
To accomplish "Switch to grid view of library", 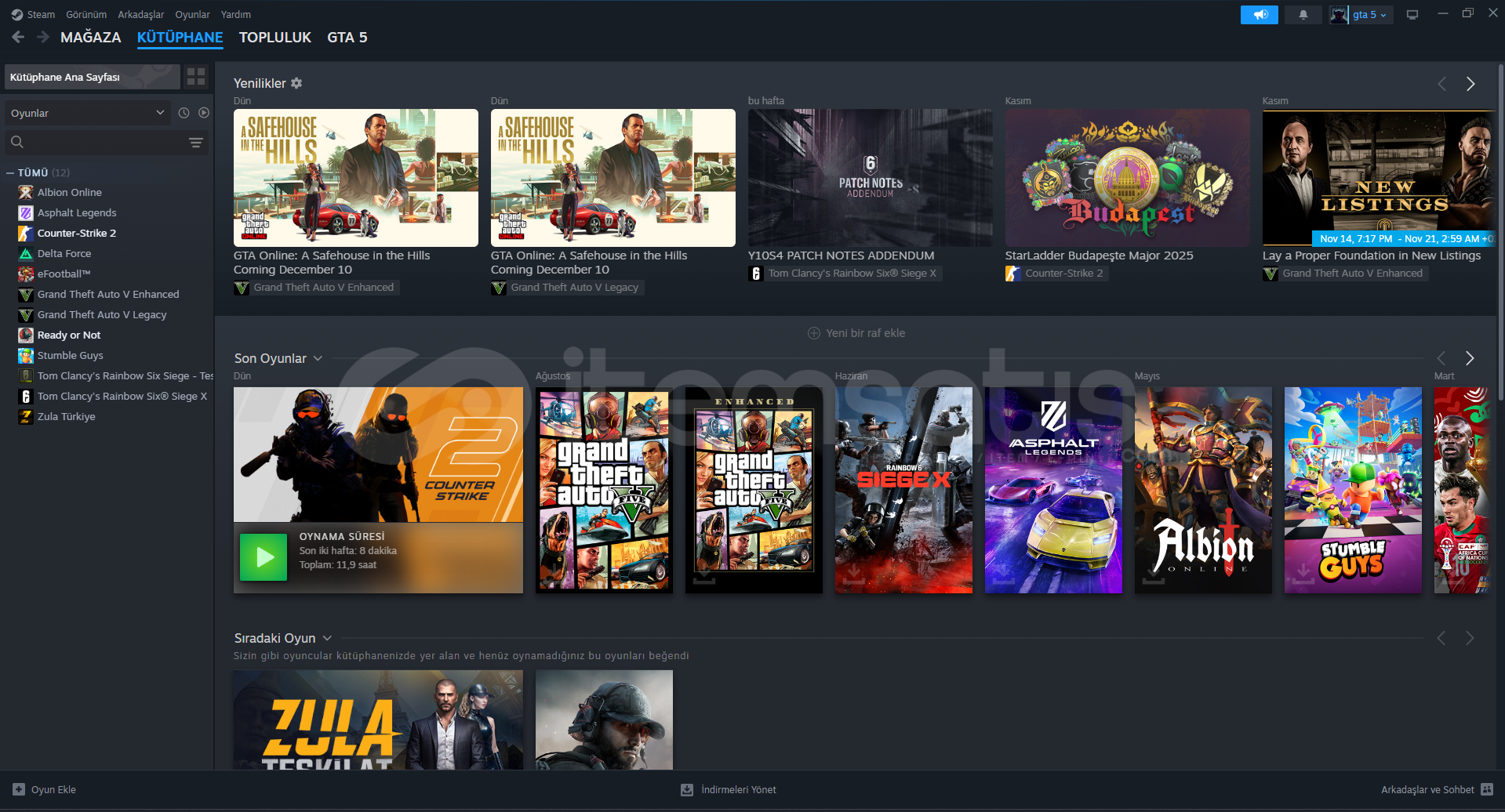I will coord(196,77).
